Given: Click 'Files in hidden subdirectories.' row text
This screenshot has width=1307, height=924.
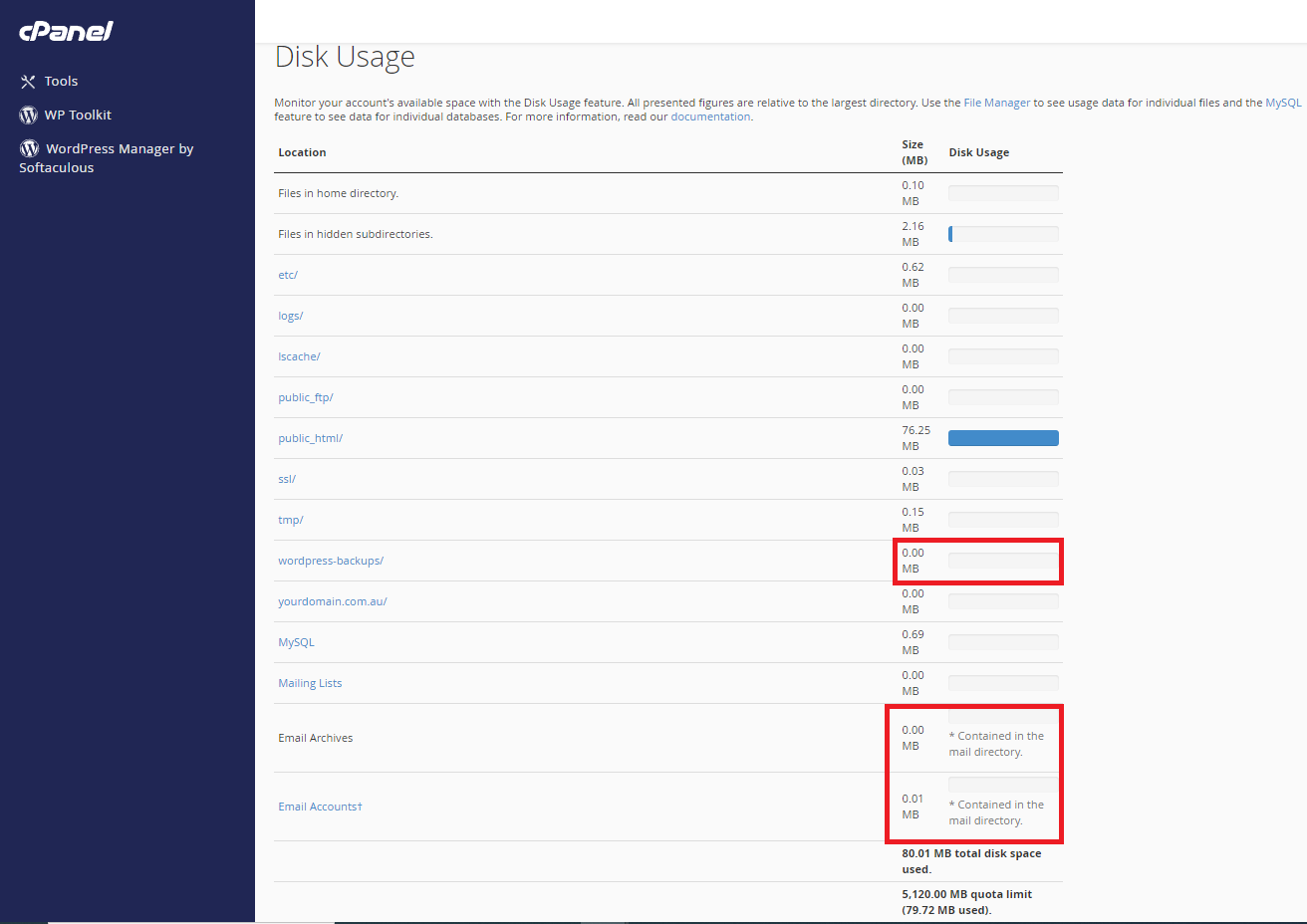Looking at the screenshot, I should (x=356, y=234).
